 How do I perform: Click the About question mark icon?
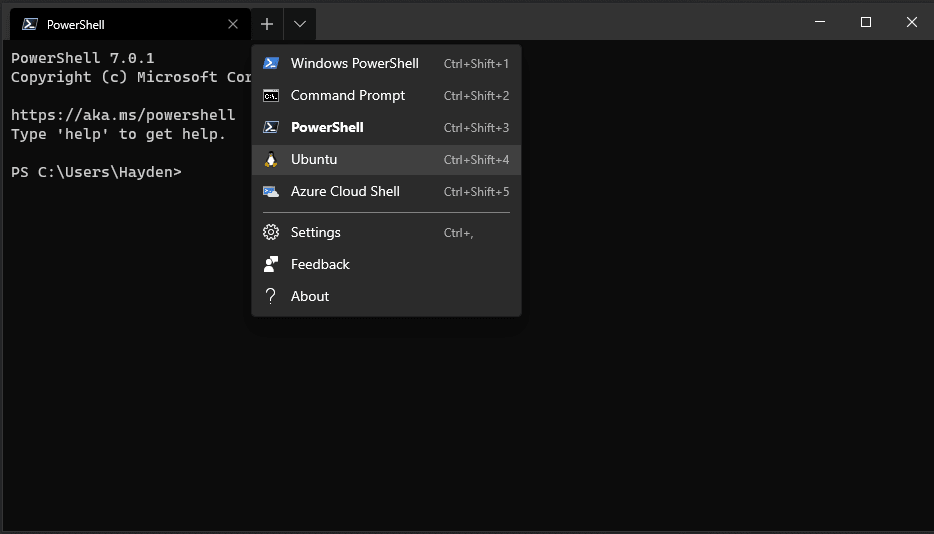270,296
